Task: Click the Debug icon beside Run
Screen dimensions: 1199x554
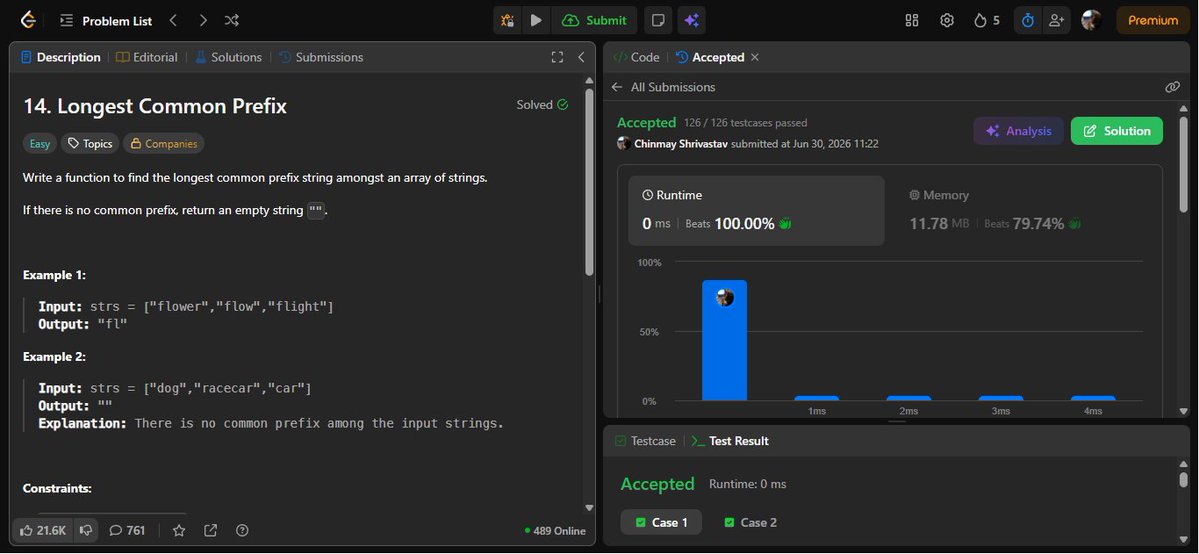Action: pos(507,21)
